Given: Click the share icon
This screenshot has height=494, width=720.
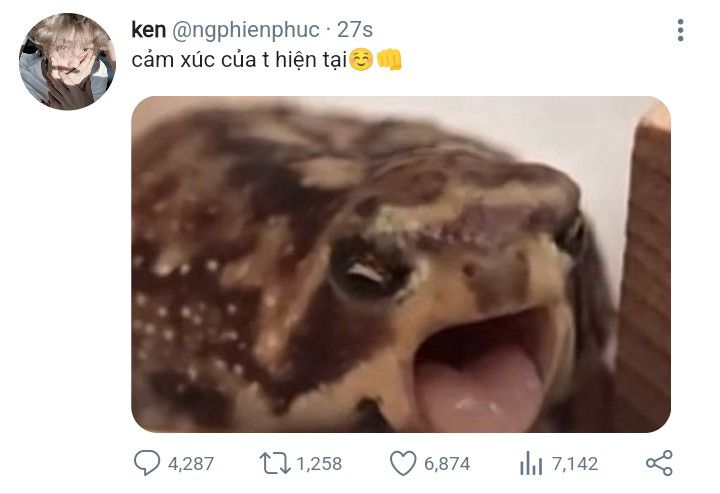Looking at the screenshot, I should [659, 463].
